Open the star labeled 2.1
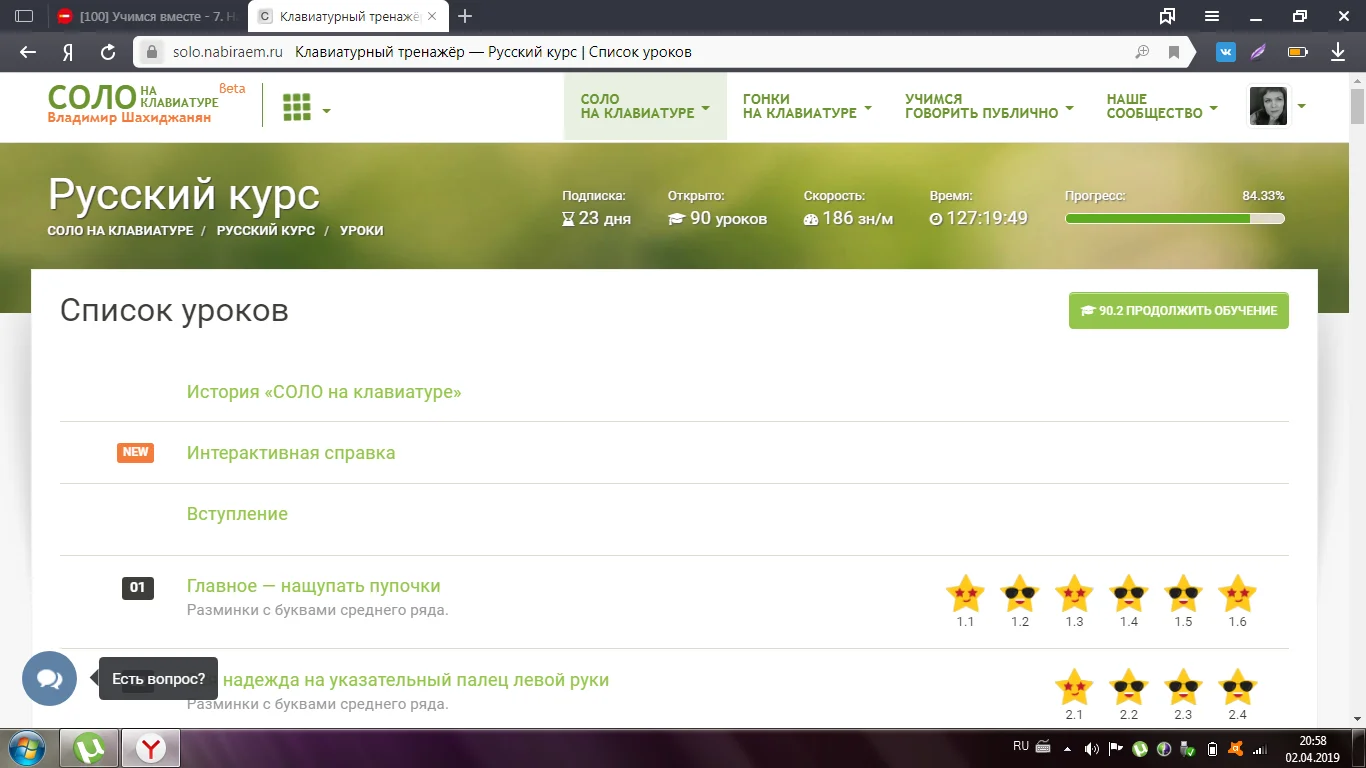 point(1074,687)
